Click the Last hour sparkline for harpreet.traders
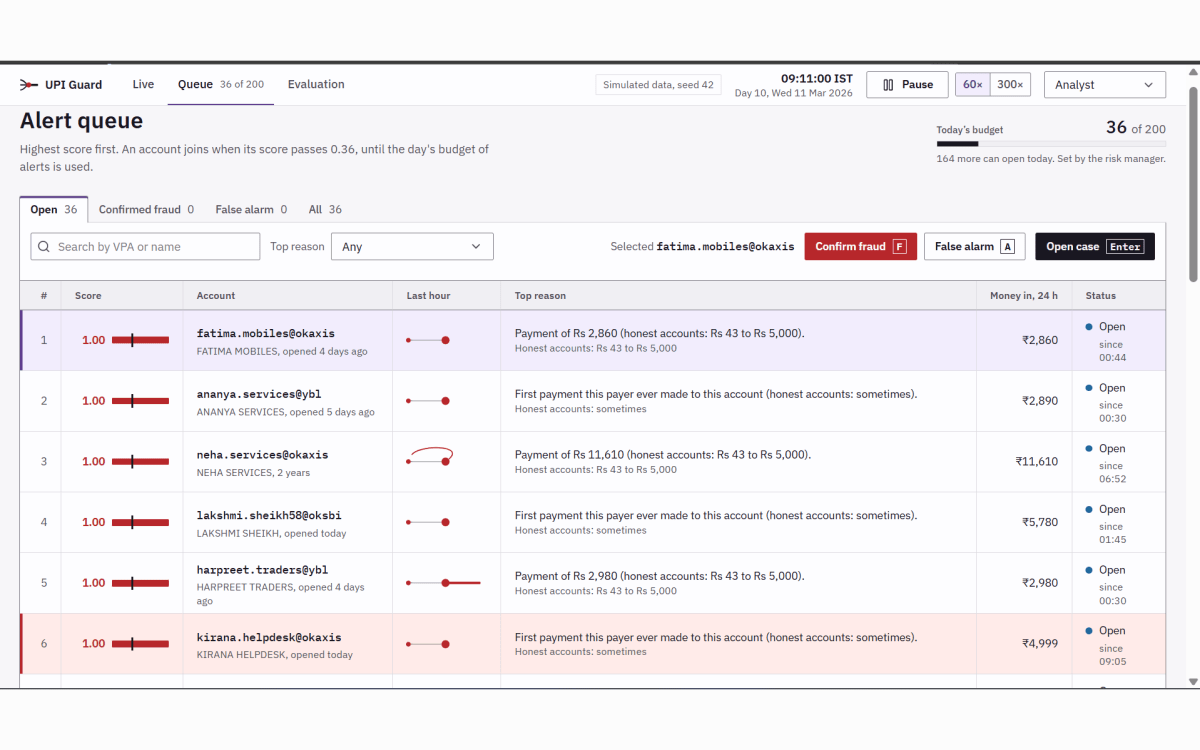 coord(443,583)
